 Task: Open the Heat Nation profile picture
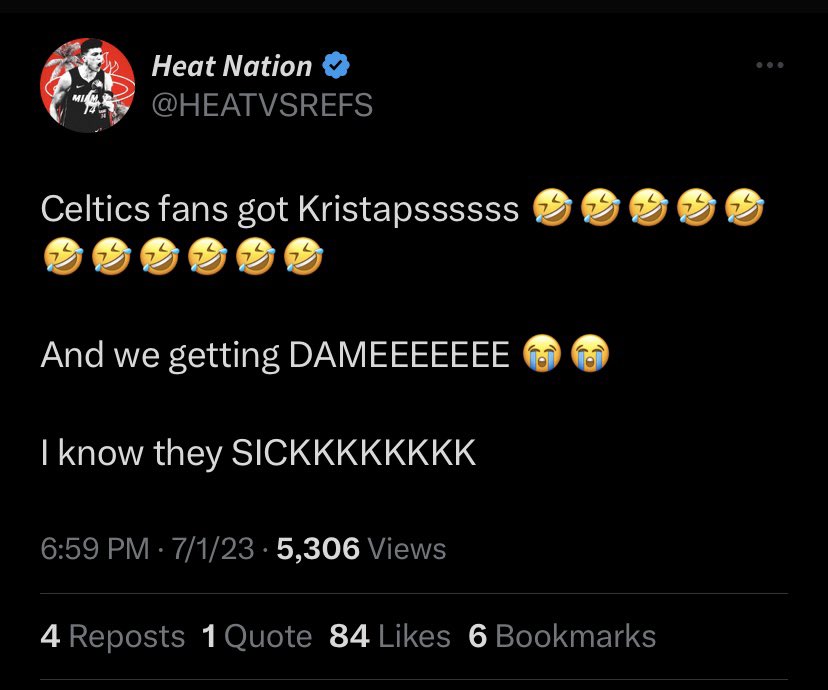click(x=87, y=85)
